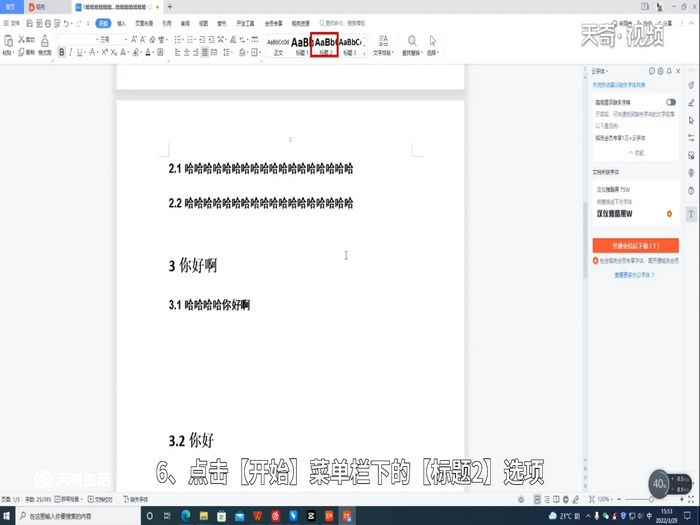This screenshot has height=525, width=700.
Task: Click the font panel icon in right sidebar
Action: [691, 214]
